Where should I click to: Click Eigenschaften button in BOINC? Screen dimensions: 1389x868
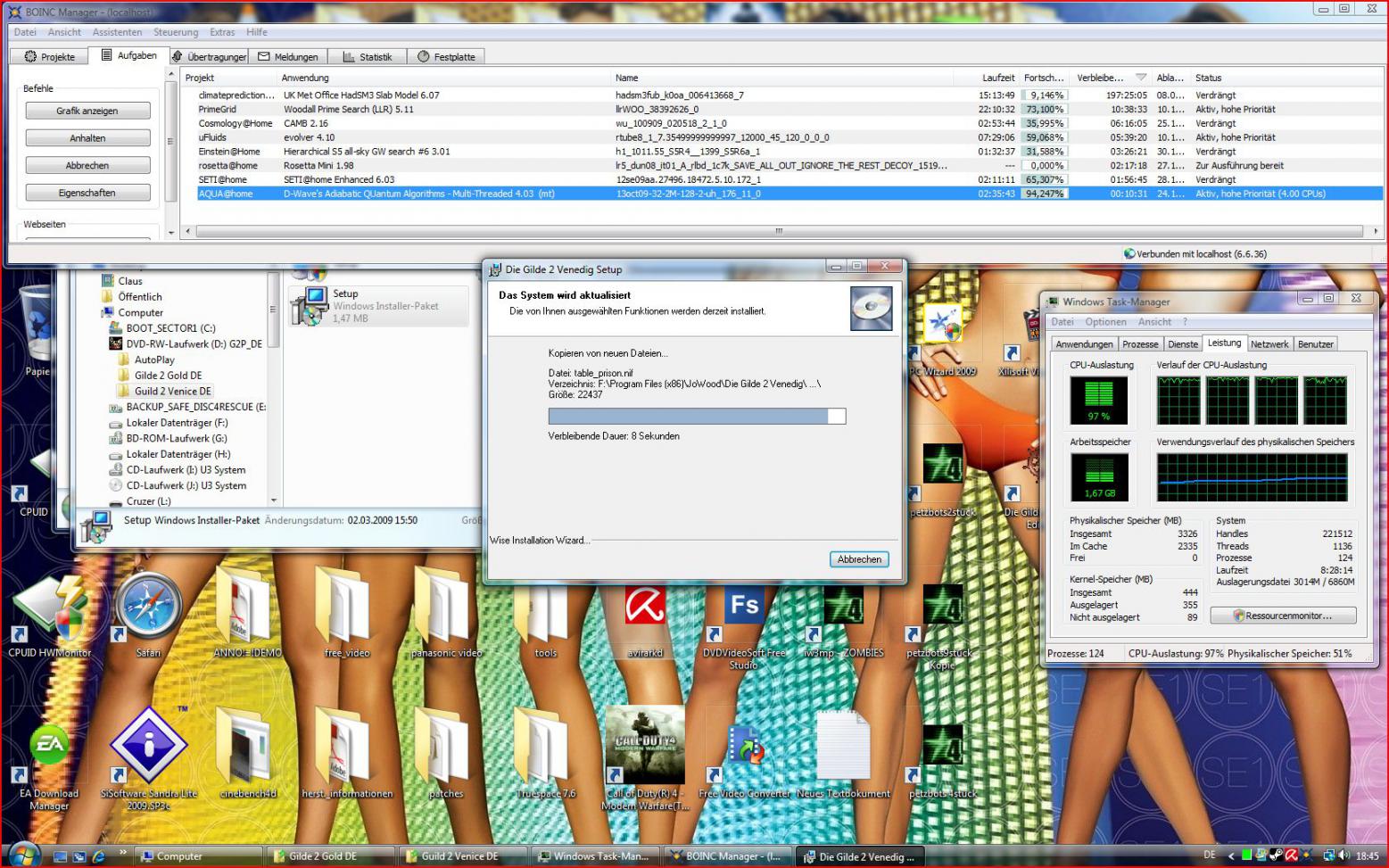coord(87,193)
